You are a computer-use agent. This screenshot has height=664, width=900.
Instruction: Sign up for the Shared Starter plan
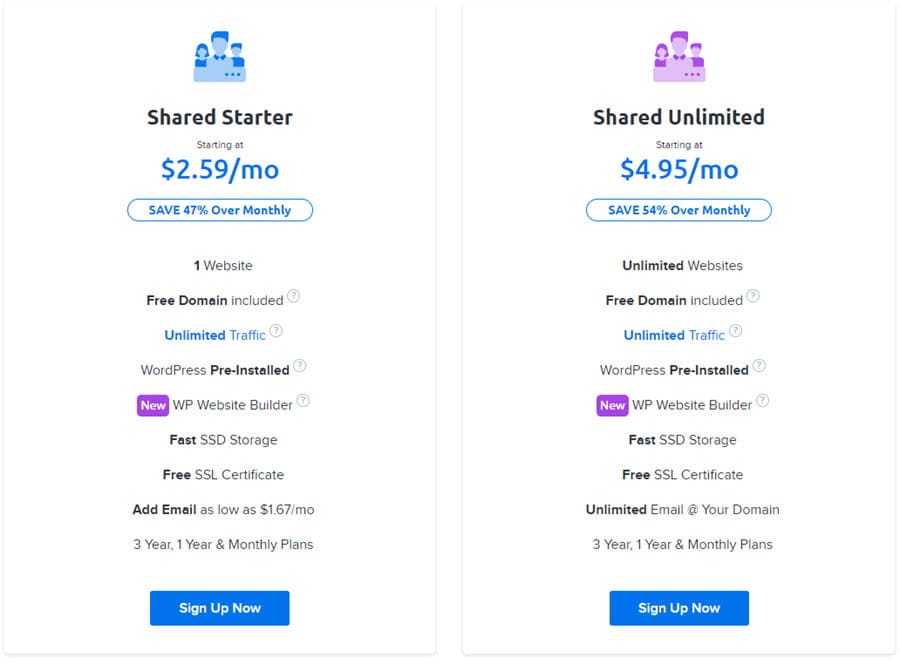point(219,608)
